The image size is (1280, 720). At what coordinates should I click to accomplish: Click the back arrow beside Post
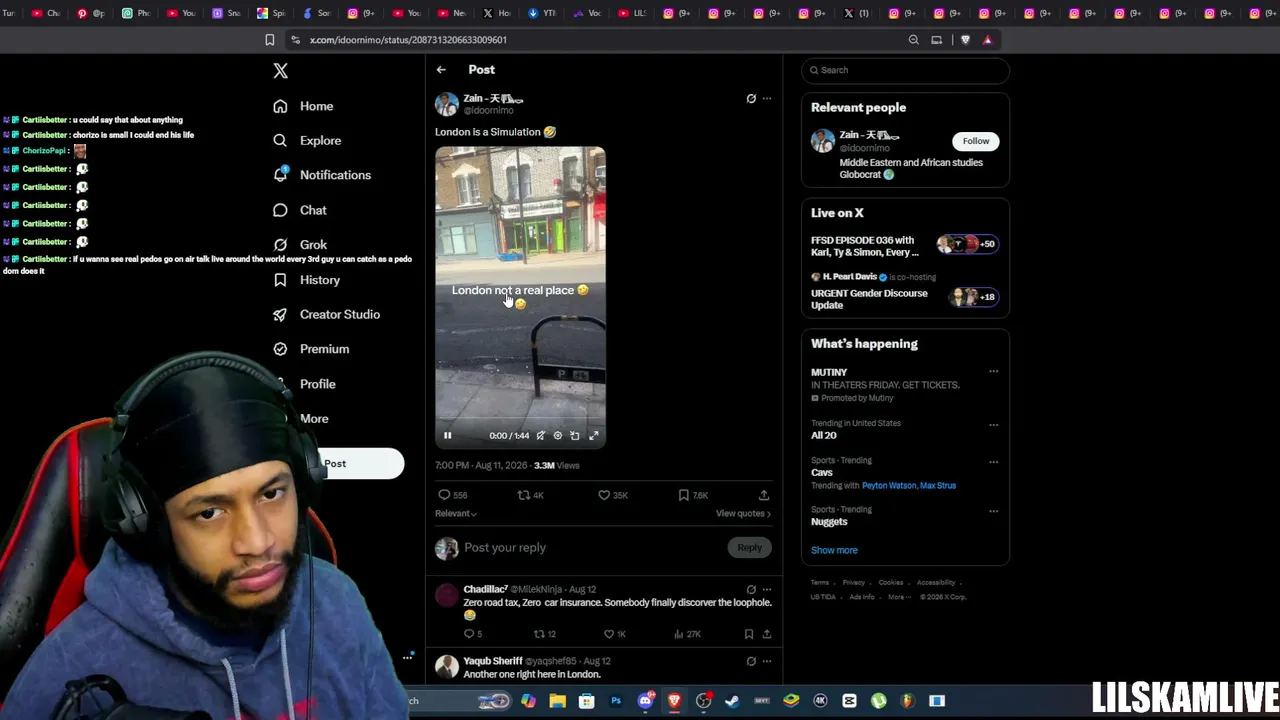(441, 70)
